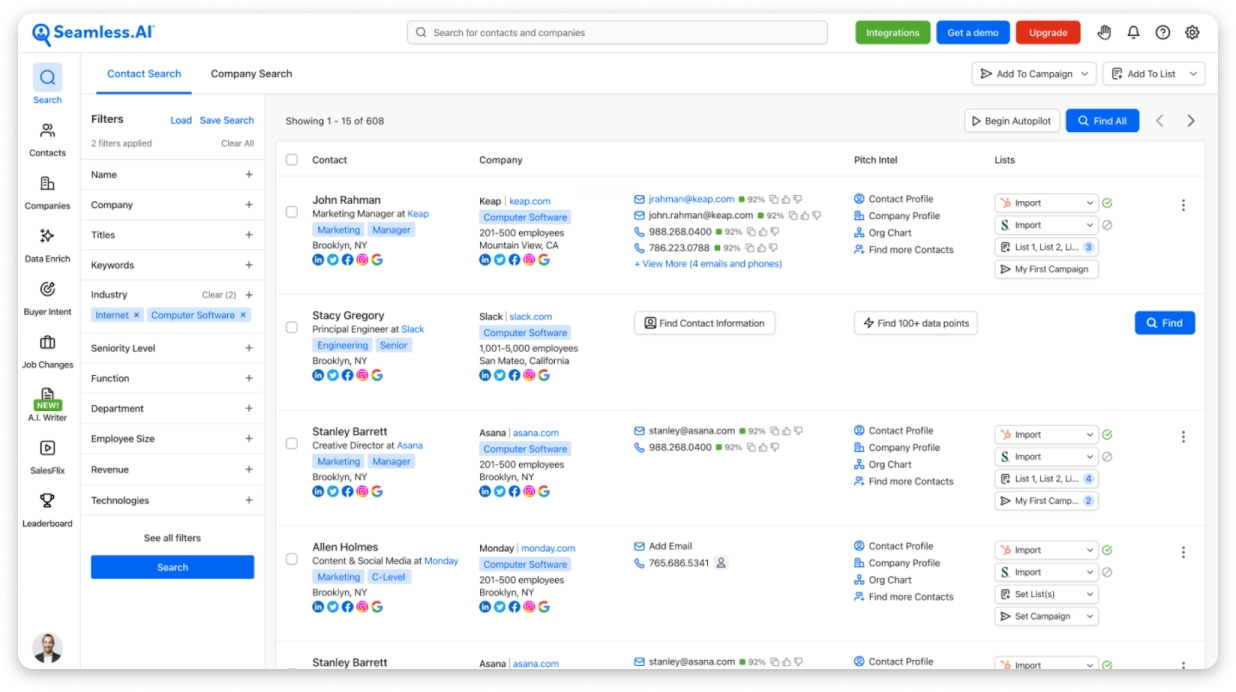Click the Upgrade button
The width and height of the screenshot is (1236, 692).
(x=1048, y=32)
